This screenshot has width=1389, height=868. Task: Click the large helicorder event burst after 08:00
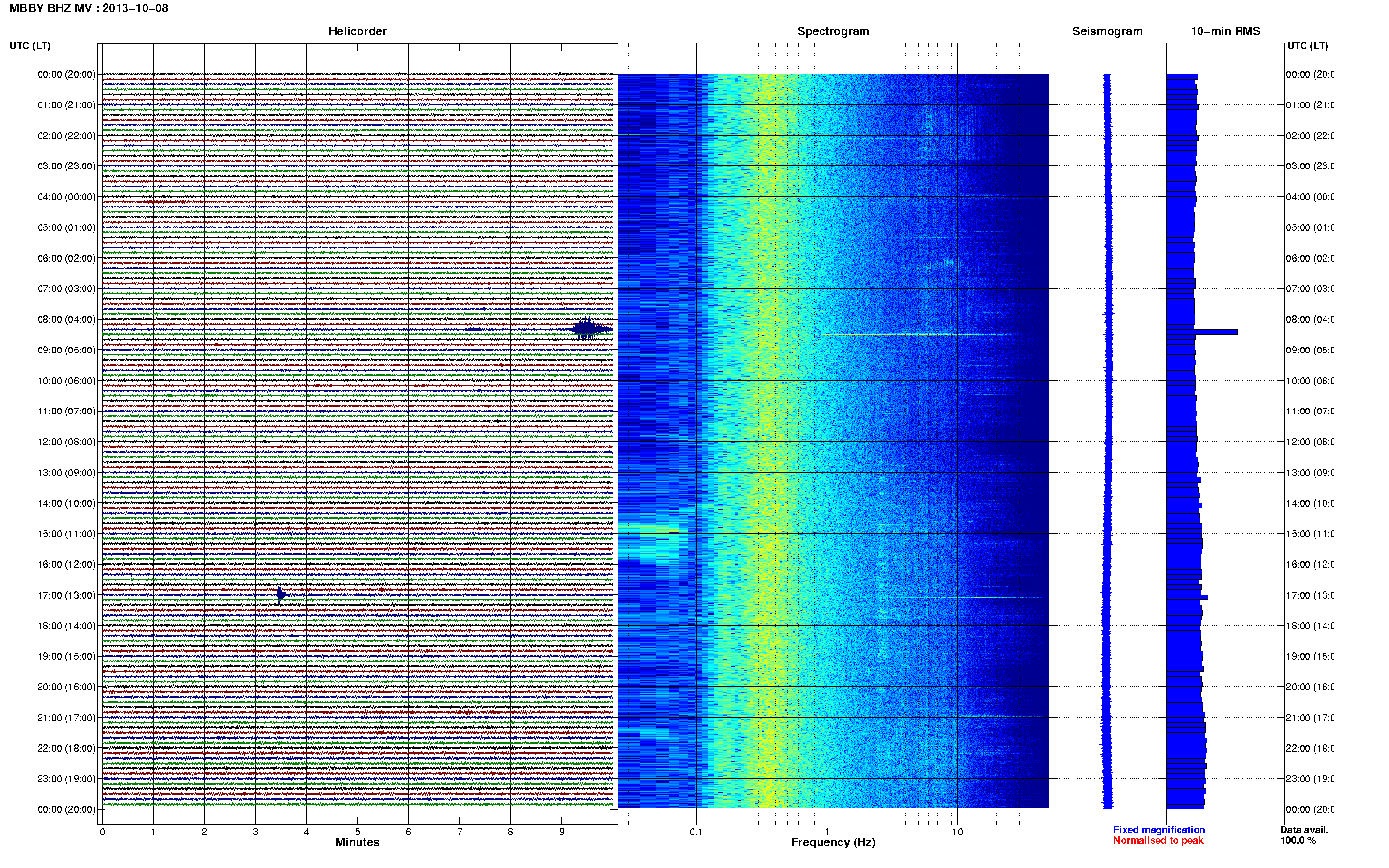pyautogui.click(x=591, y=329)
